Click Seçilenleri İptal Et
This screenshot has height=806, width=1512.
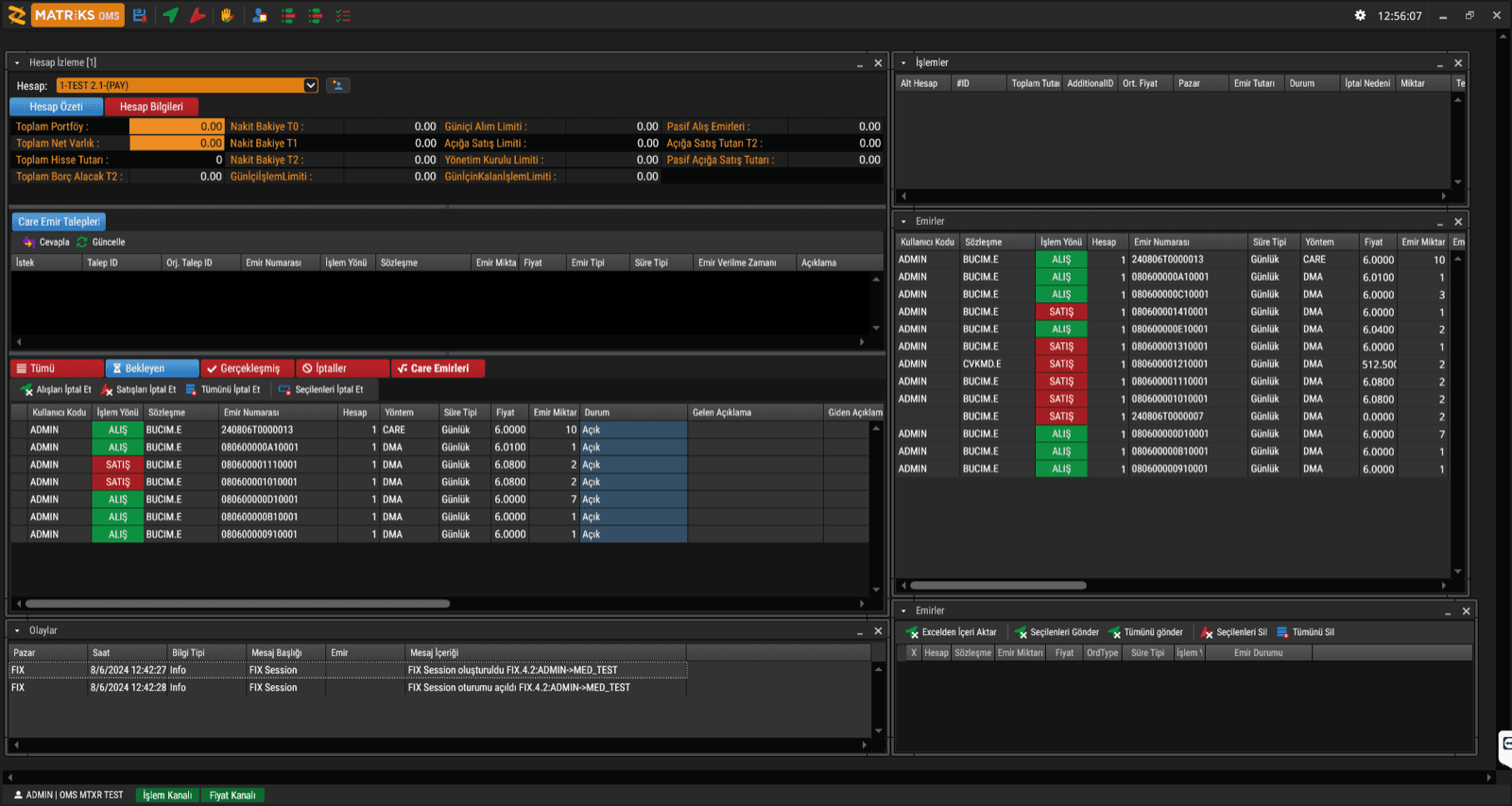pyautogui.click(x=320, y=389)
